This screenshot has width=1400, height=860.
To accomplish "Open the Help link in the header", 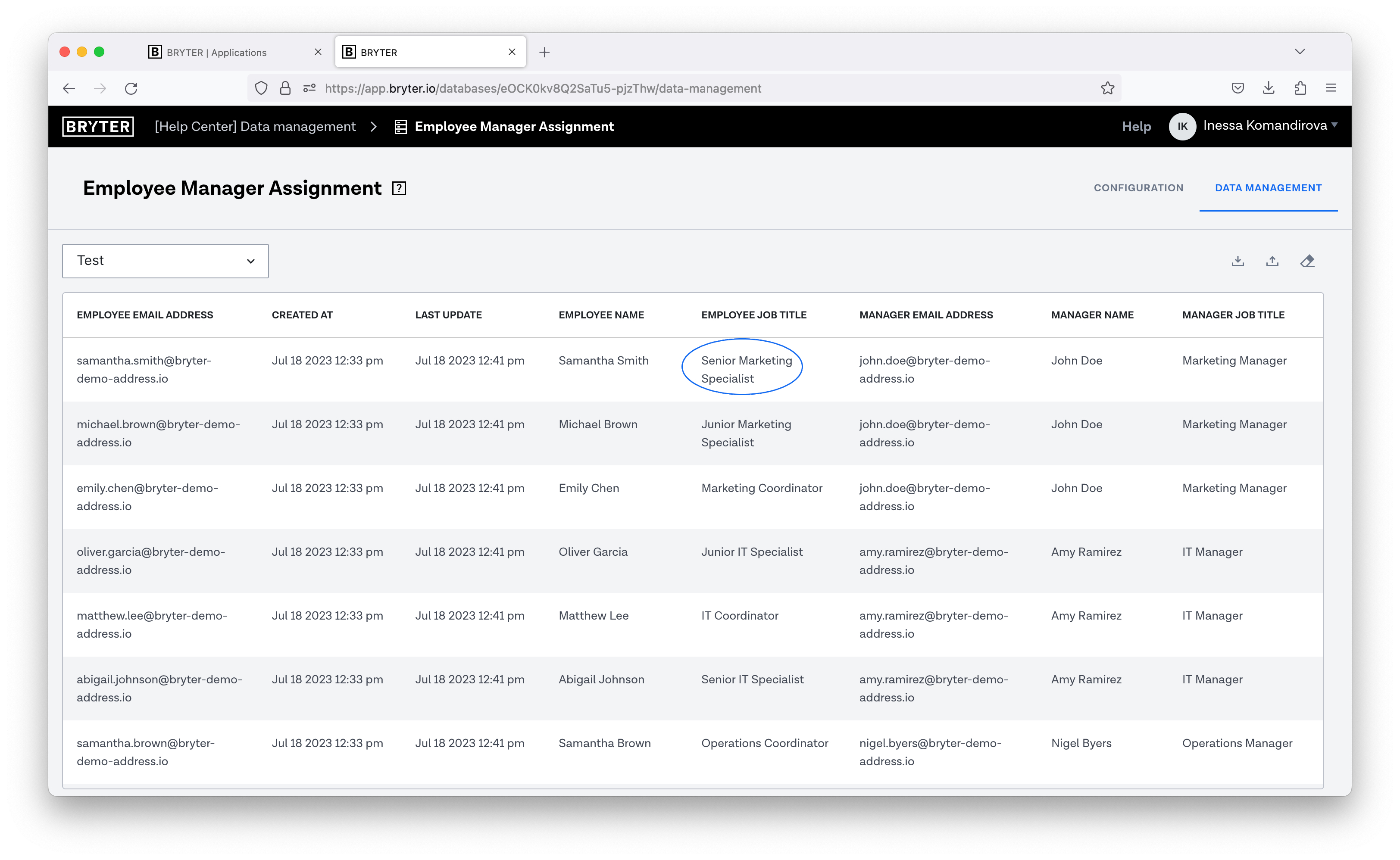I will coord(1136,126).
